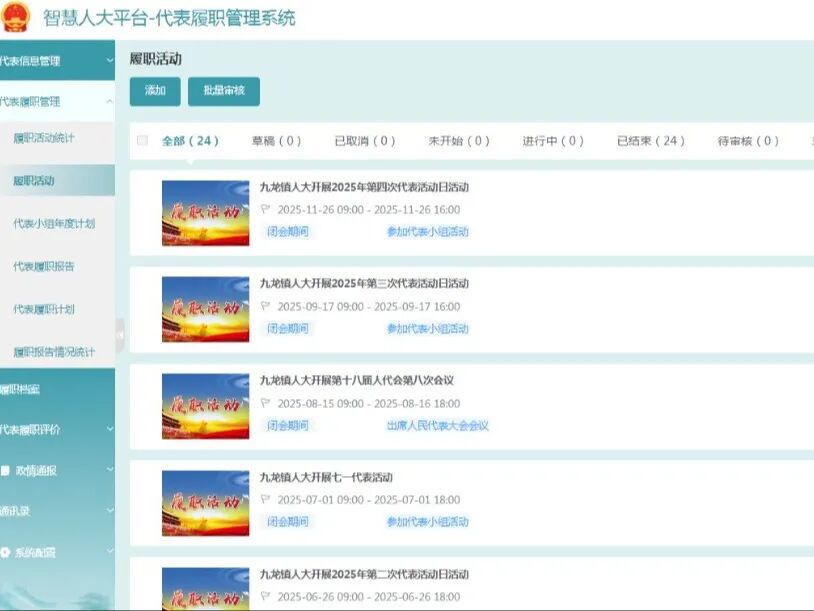The width and height of the screenshot is (814, 611).
Task: Collapse the 代表履职管理 menu section
Action: (x=109, y=101)
